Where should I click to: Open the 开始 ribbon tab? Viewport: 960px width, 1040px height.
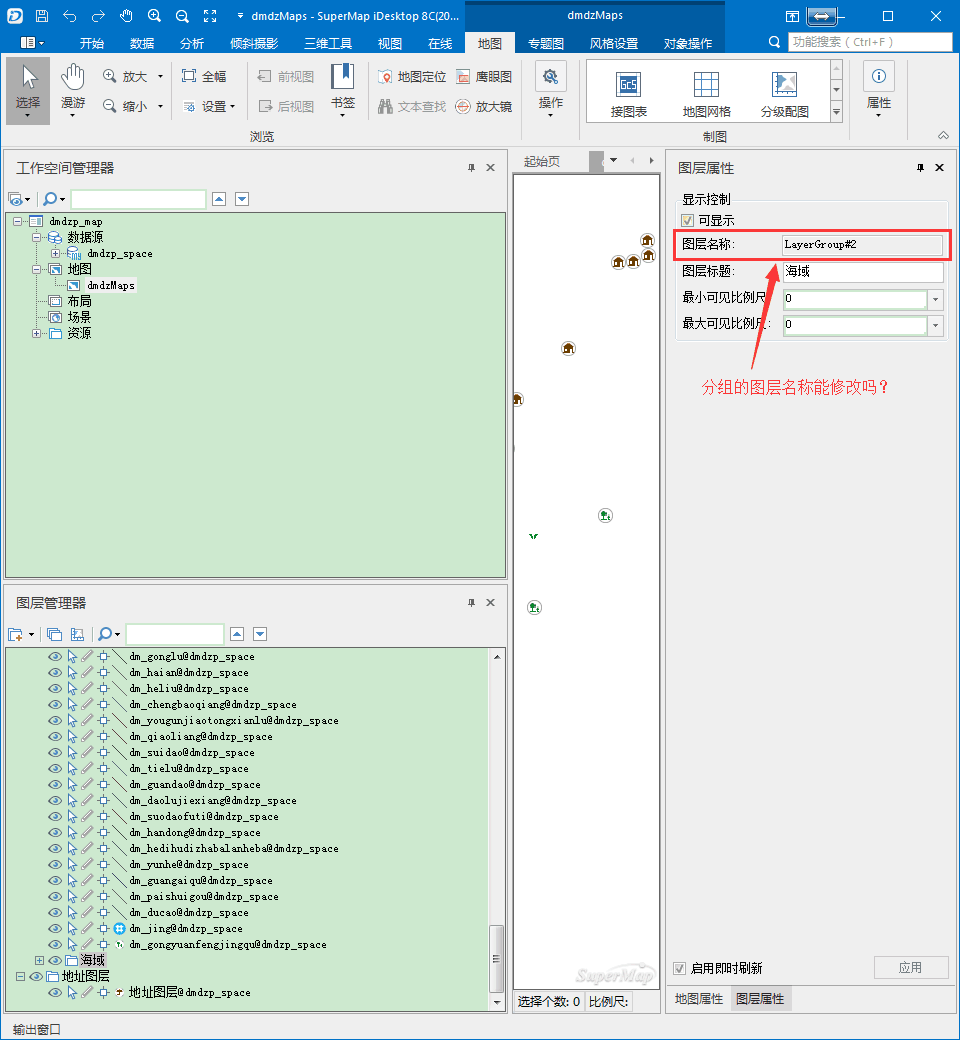tap(92, 43)
